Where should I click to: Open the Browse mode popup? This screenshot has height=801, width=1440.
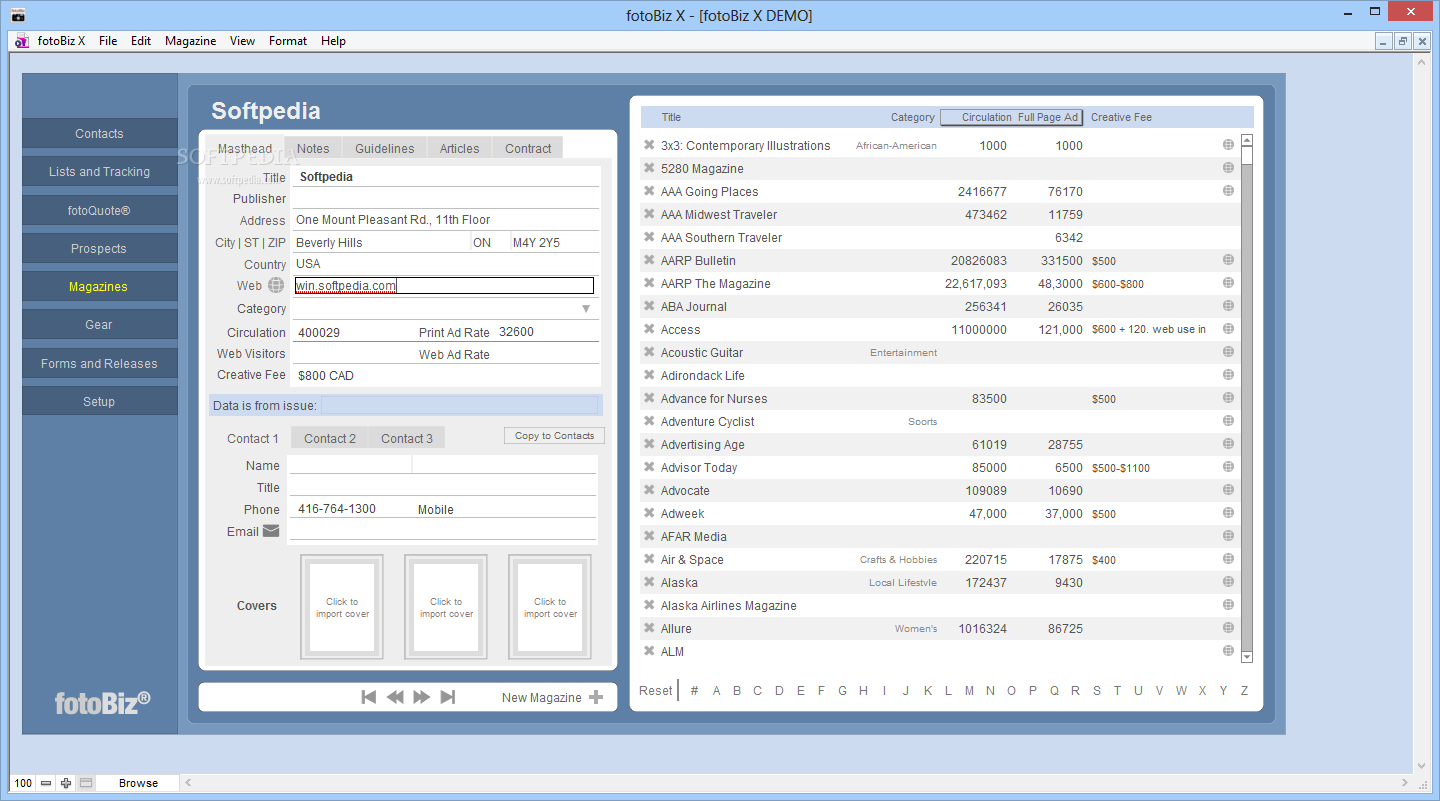[x=138, y=783]
